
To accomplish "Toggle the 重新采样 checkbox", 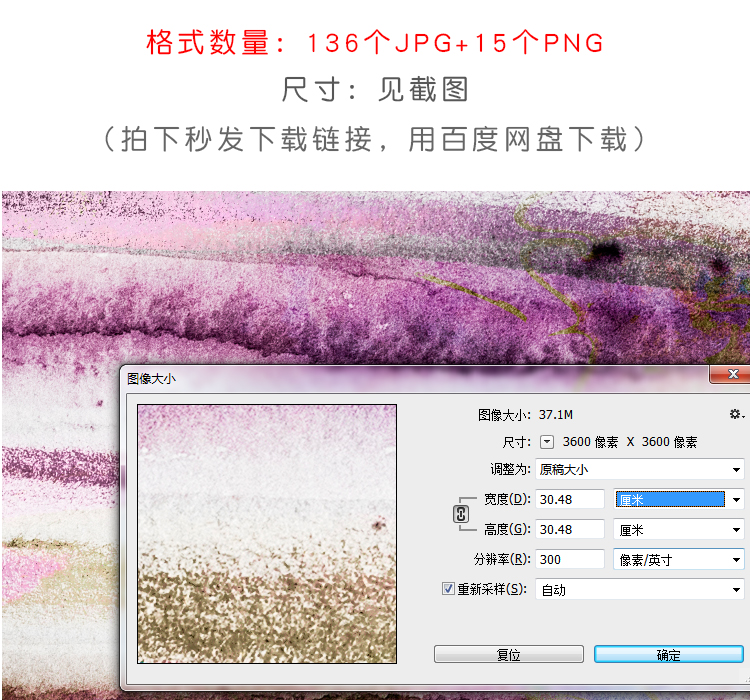I will (x=448, y=589).
